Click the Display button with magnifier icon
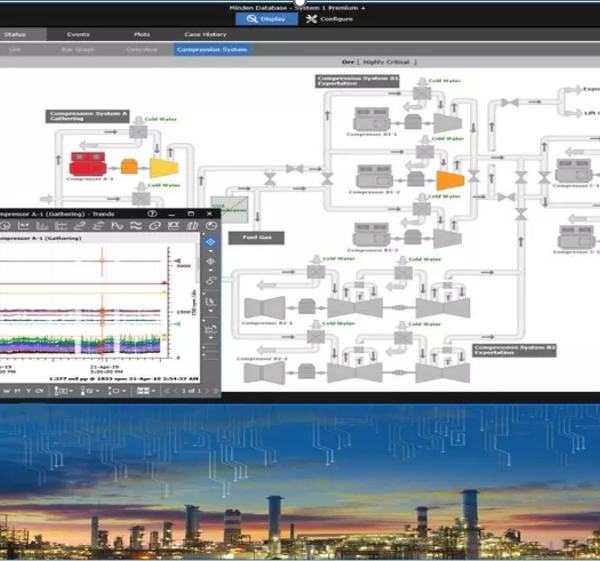 (x=263, y=19)
